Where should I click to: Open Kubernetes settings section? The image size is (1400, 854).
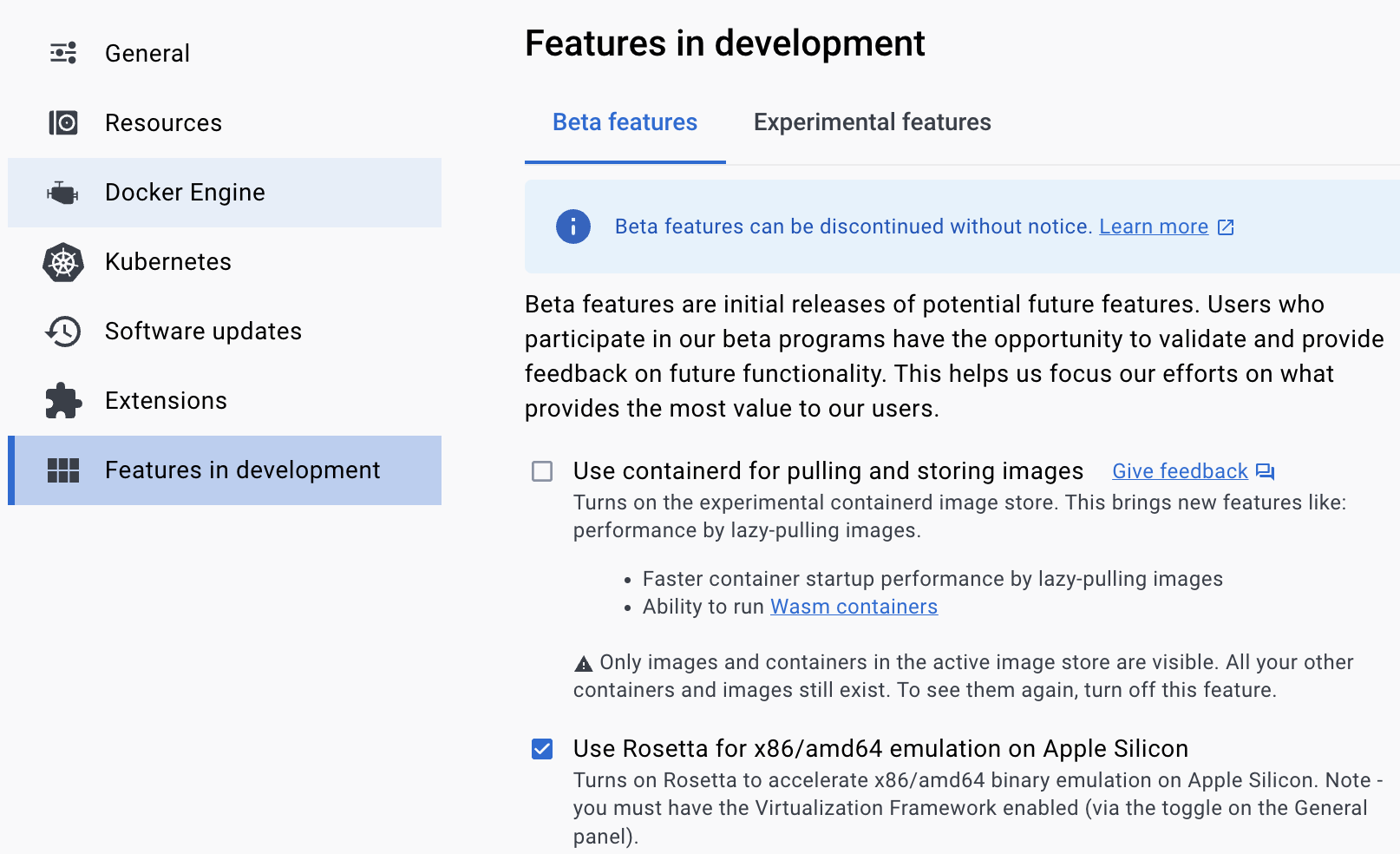coord(225,262)
